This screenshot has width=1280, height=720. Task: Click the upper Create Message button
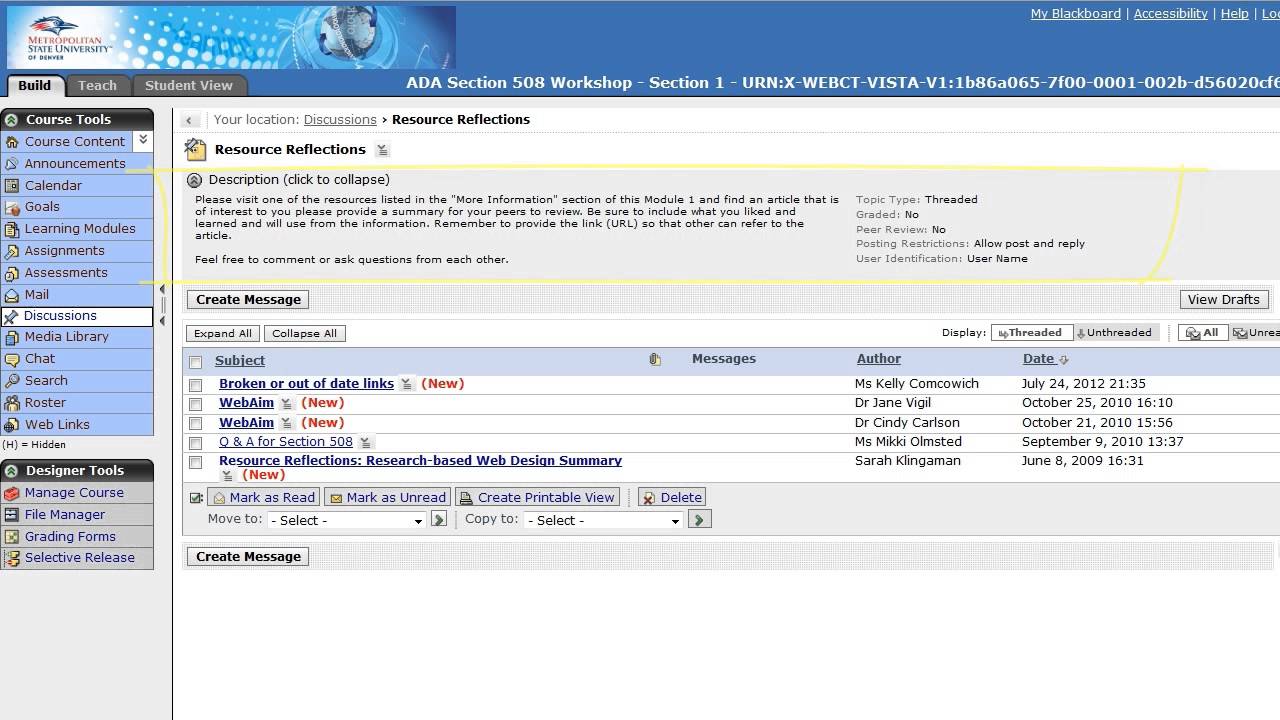coord(248,299)
